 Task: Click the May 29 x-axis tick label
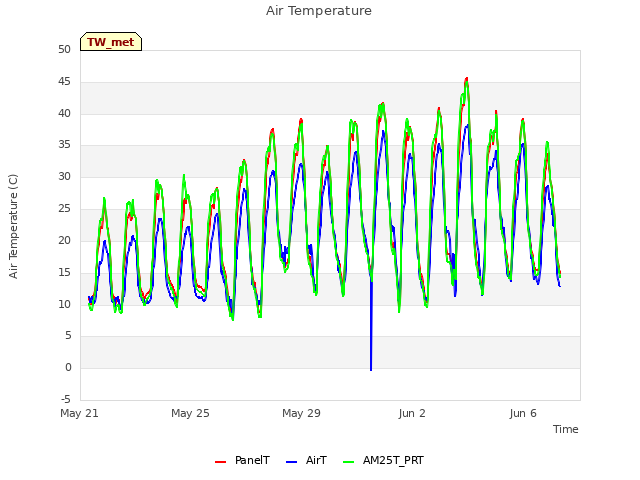click(301, 413)
